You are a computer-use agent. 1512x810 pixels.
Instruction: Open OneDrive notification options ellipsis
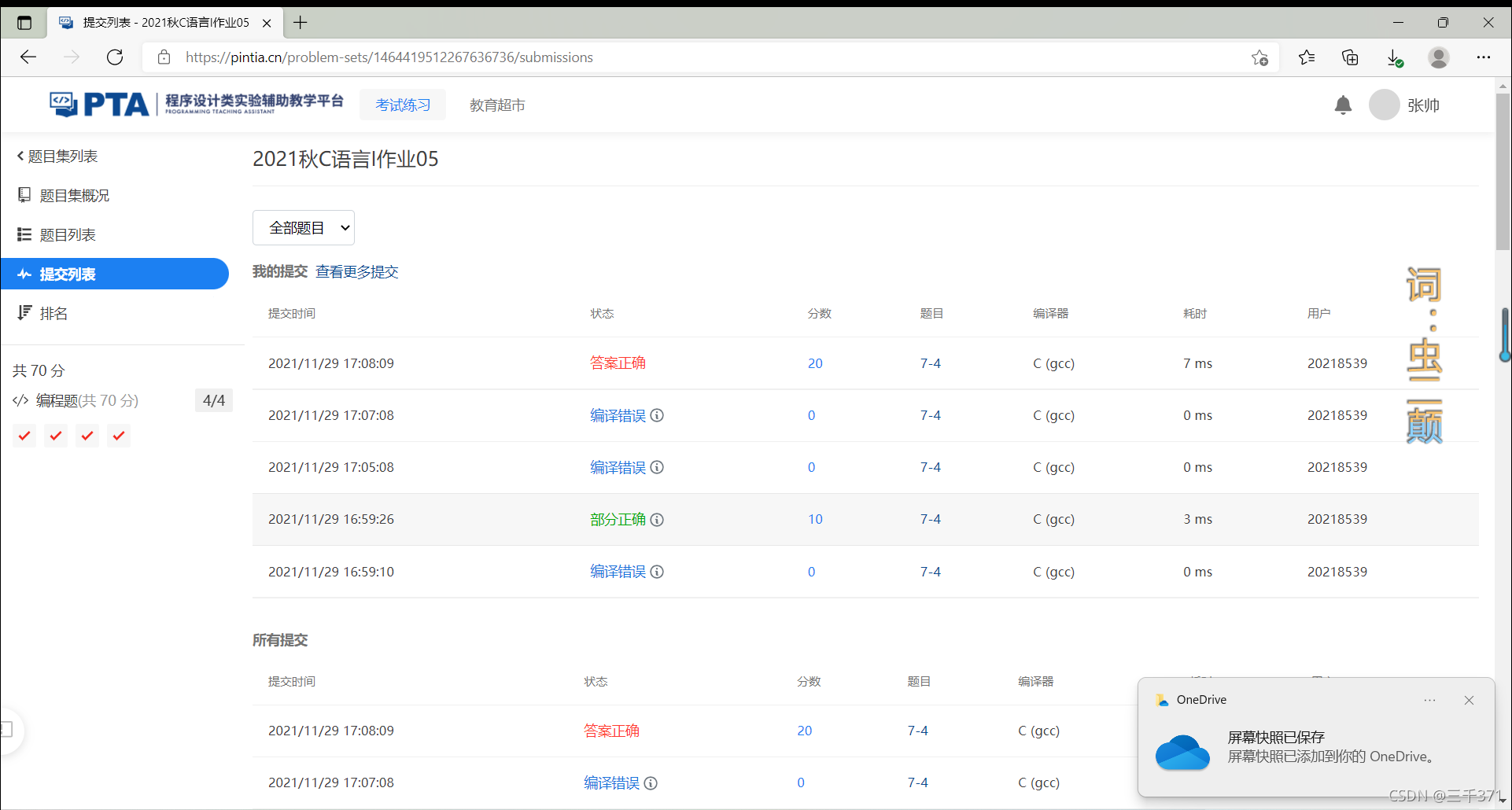(x=1429, y=700)
